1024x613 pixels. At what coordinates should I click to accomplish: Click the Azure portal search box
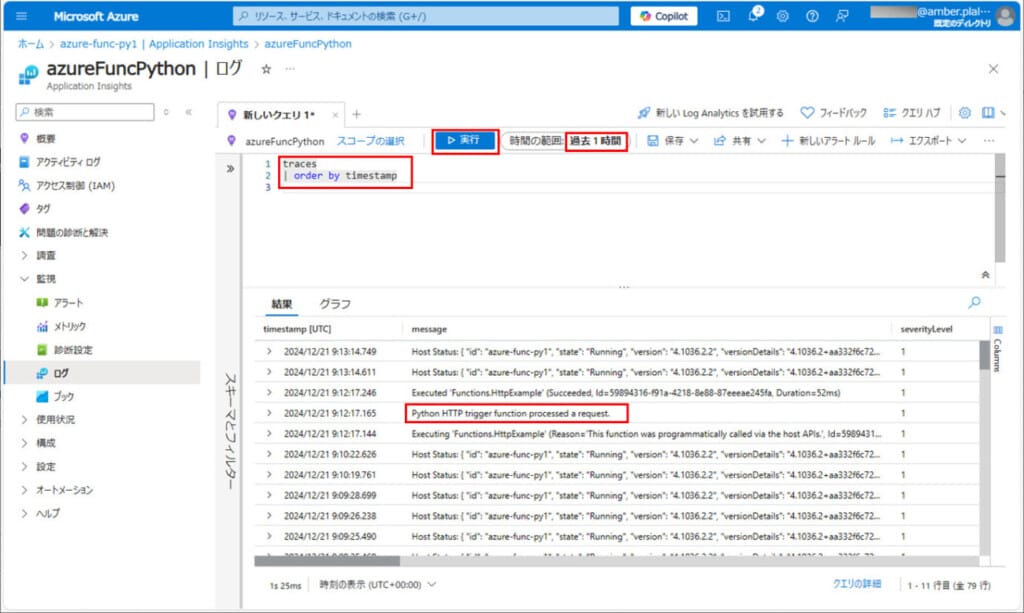click(x=425, y=16)
